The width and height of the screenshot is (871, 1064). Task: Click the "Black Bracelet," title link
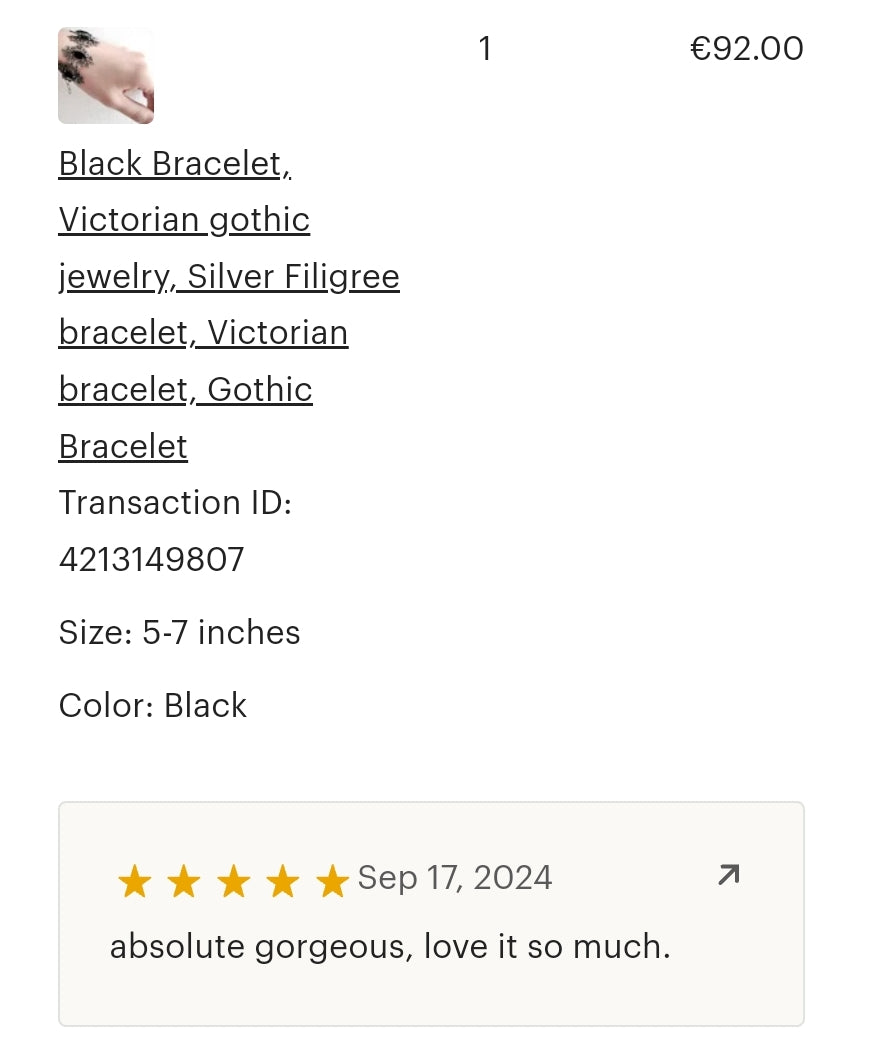[x=175, y=164]
